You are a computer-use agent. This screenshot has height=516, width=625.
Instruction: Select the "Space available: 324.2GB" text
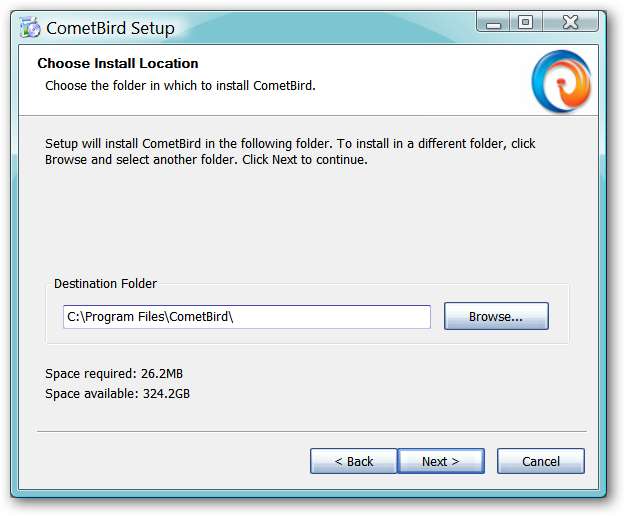pyautogui.click(x=117, y=393)
